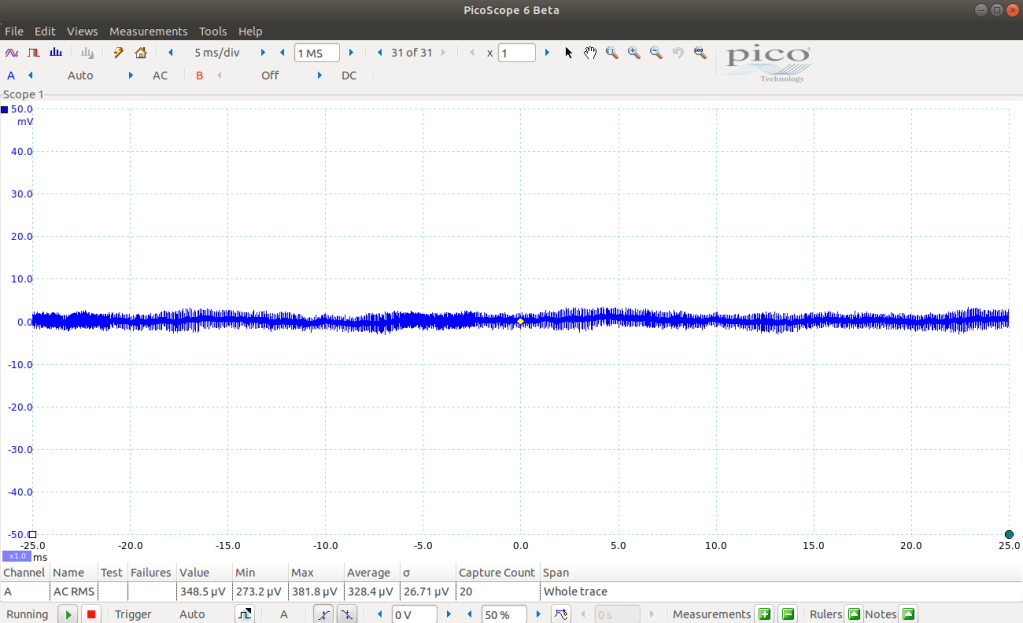Click the Auto setup lightning icon

click(x=118, y=53)
